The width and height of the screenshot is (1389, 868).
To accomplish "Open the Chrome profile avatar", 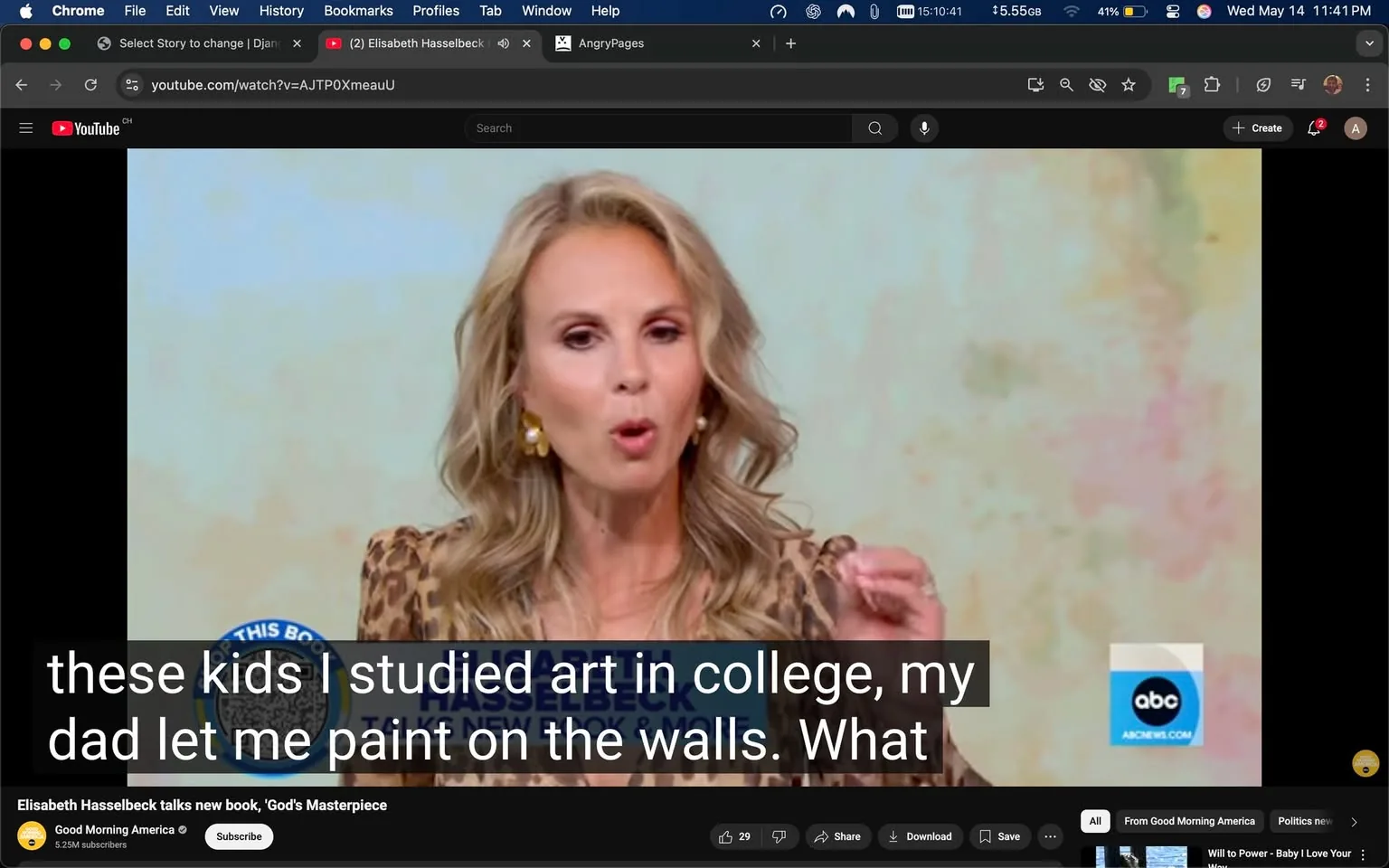I will pos(1332,84).
